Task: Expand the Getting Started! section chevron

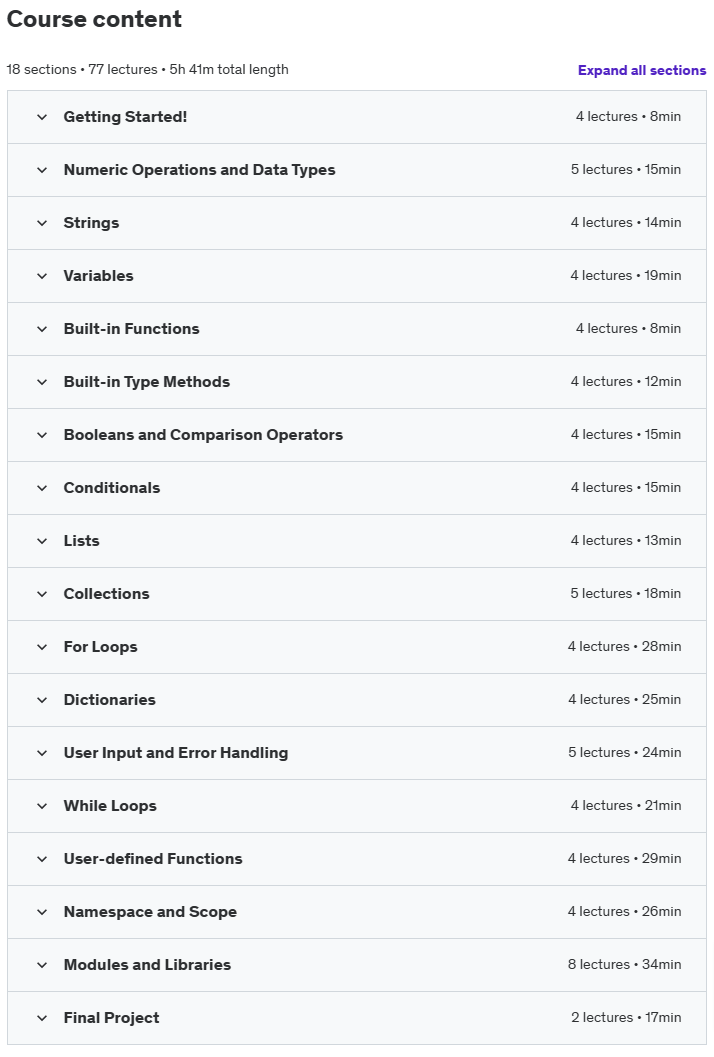Action: (42, 117)
